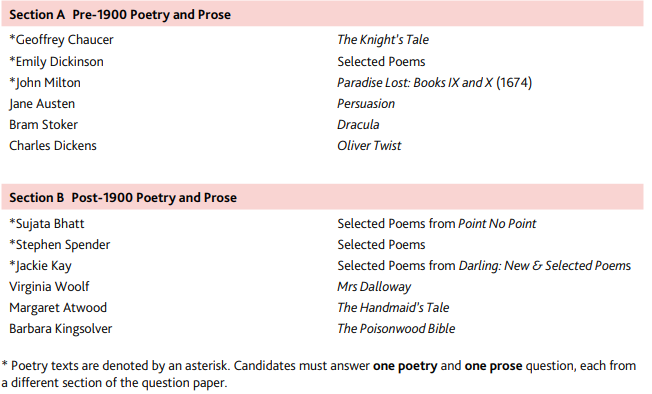Select the John Milton author entry
Viewport: 652px width, 394px height.
tap(45, 83)
